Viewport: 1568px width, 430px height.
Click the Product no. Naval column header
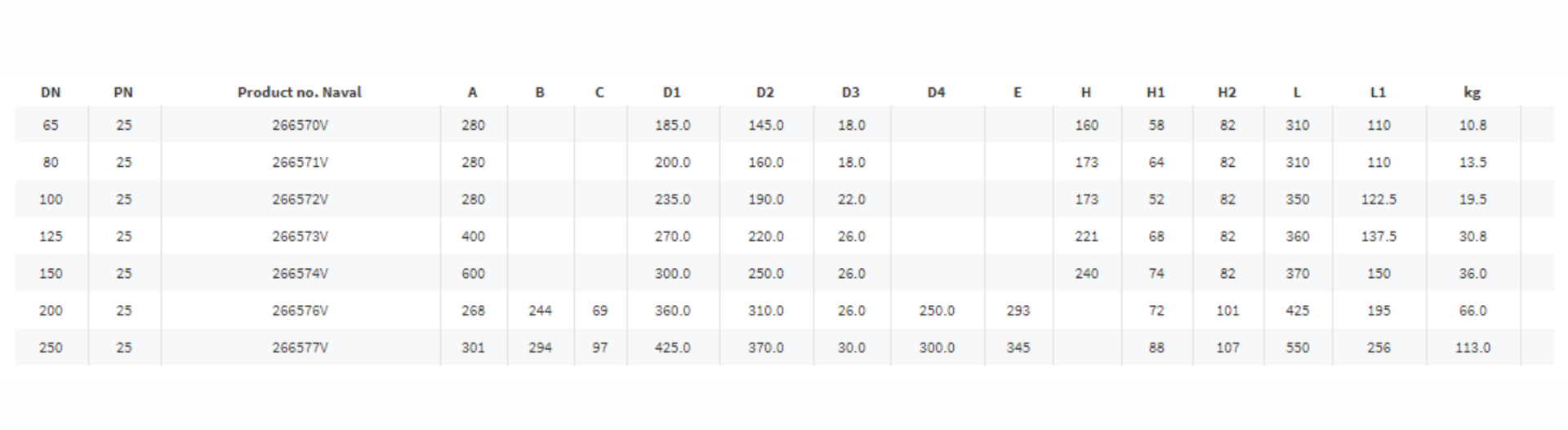(300, 92)
